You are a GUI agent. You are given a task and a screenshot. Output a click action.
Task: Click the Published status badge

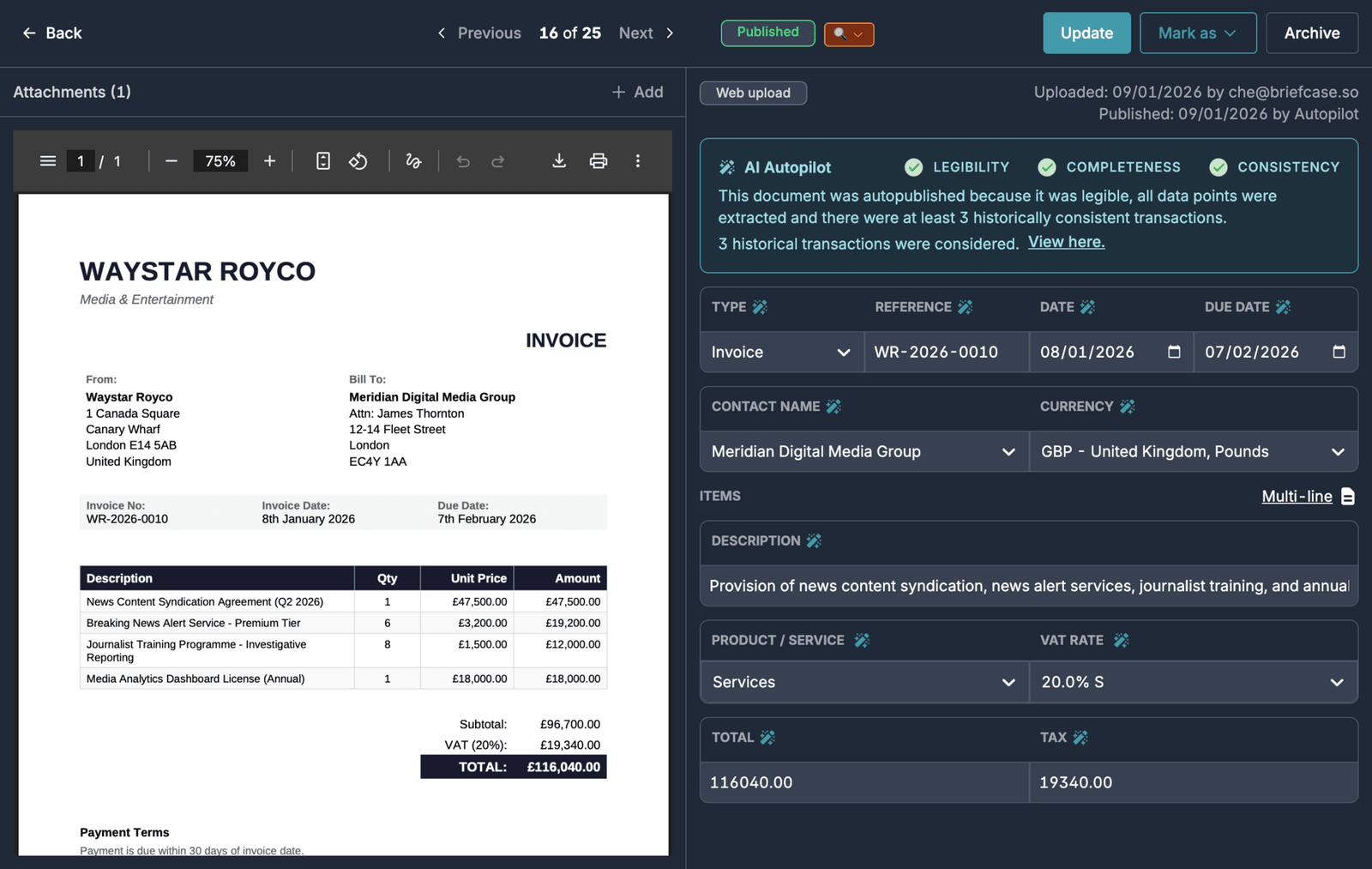coord(767,33)
